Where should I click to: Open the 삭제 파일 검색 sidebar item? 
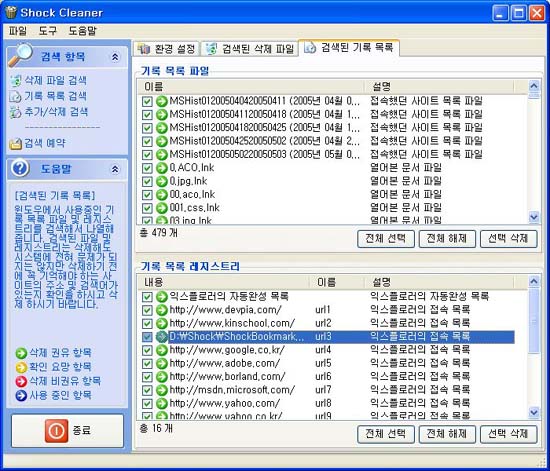coord(48,80)
